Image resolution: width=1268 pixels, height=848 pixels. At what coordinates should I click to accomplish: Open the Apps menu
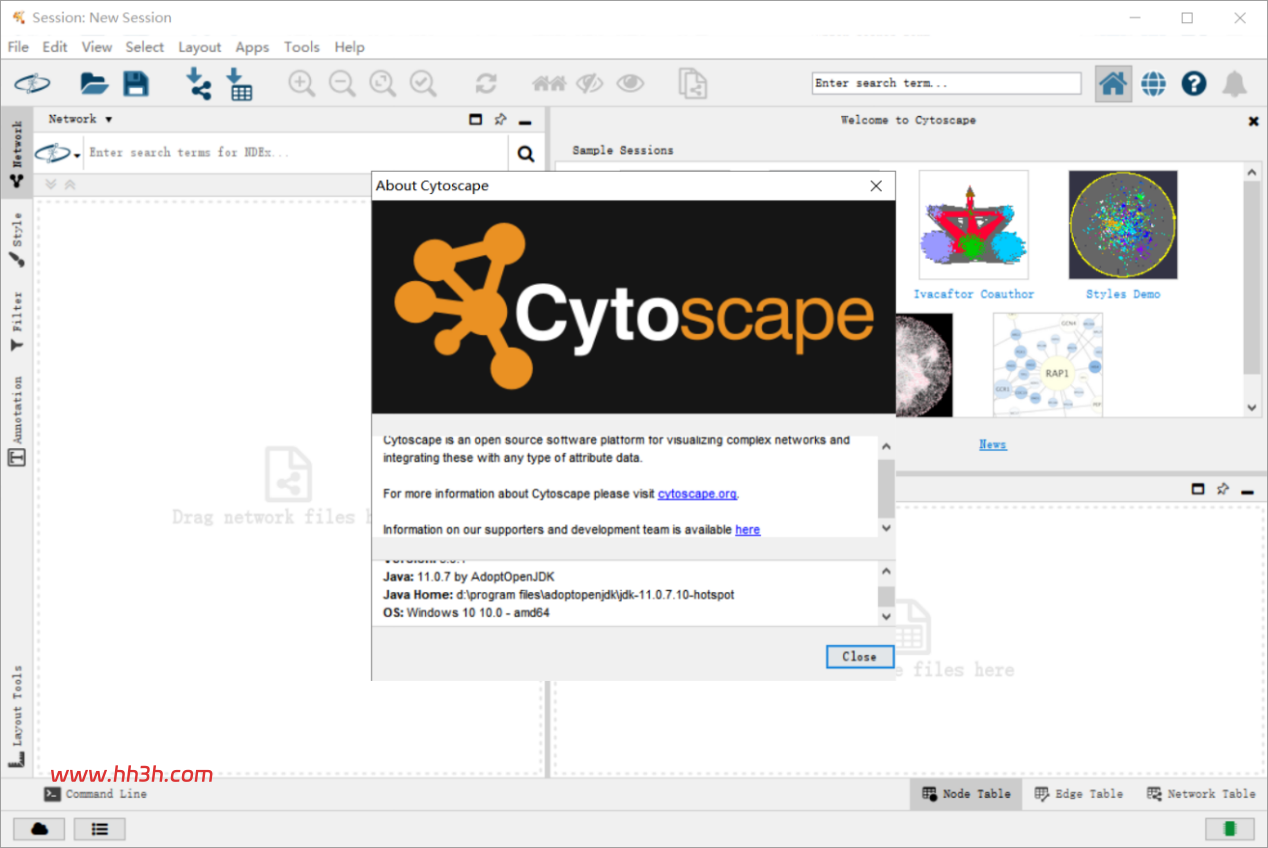[x=252, y=47]
